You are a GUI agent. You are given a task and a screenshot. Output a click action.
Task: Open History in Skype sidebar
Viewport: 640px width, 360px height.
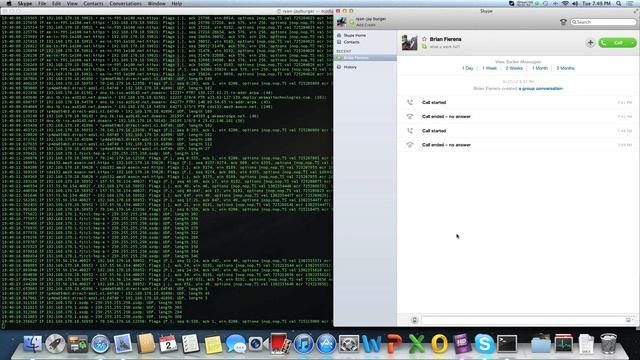350,67
